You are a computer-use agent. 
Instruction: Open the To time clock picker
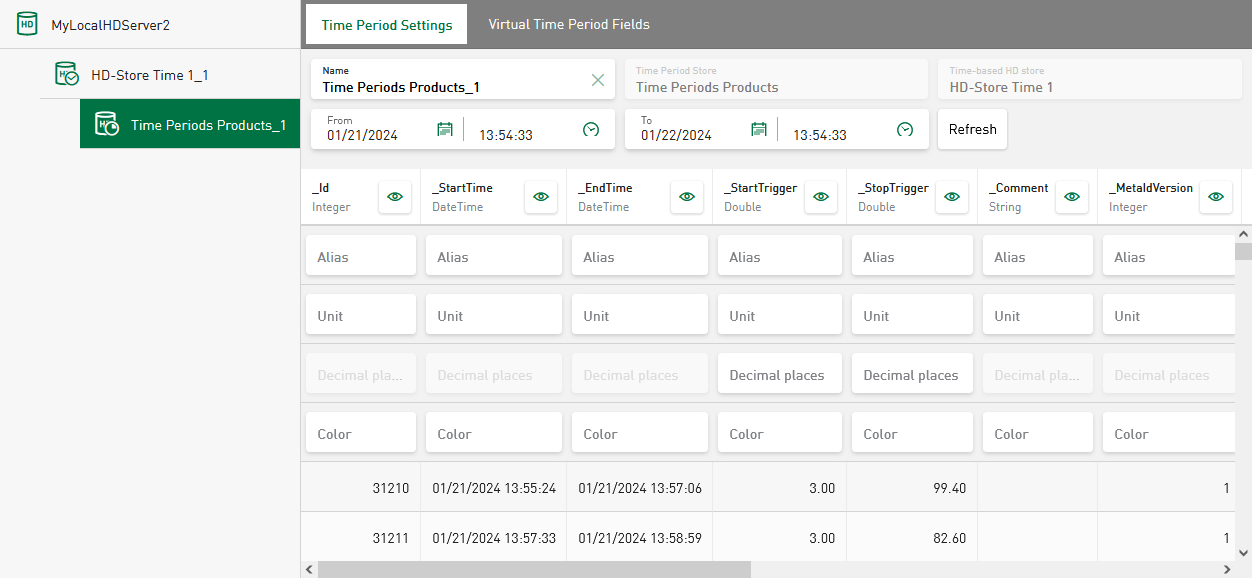click(x=905, y=129)
